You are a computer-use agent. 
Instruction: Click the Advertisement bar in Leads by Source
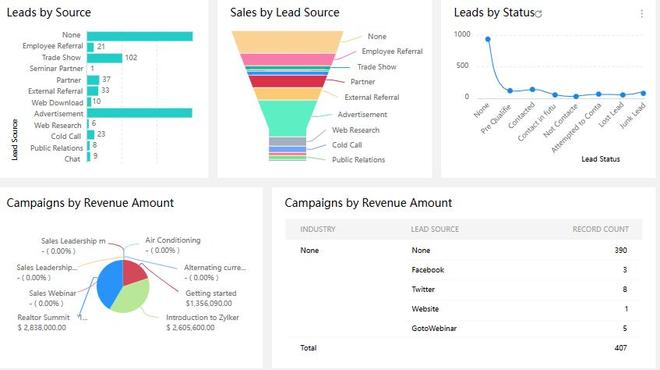pyautogui.click(x=140, y=113)
